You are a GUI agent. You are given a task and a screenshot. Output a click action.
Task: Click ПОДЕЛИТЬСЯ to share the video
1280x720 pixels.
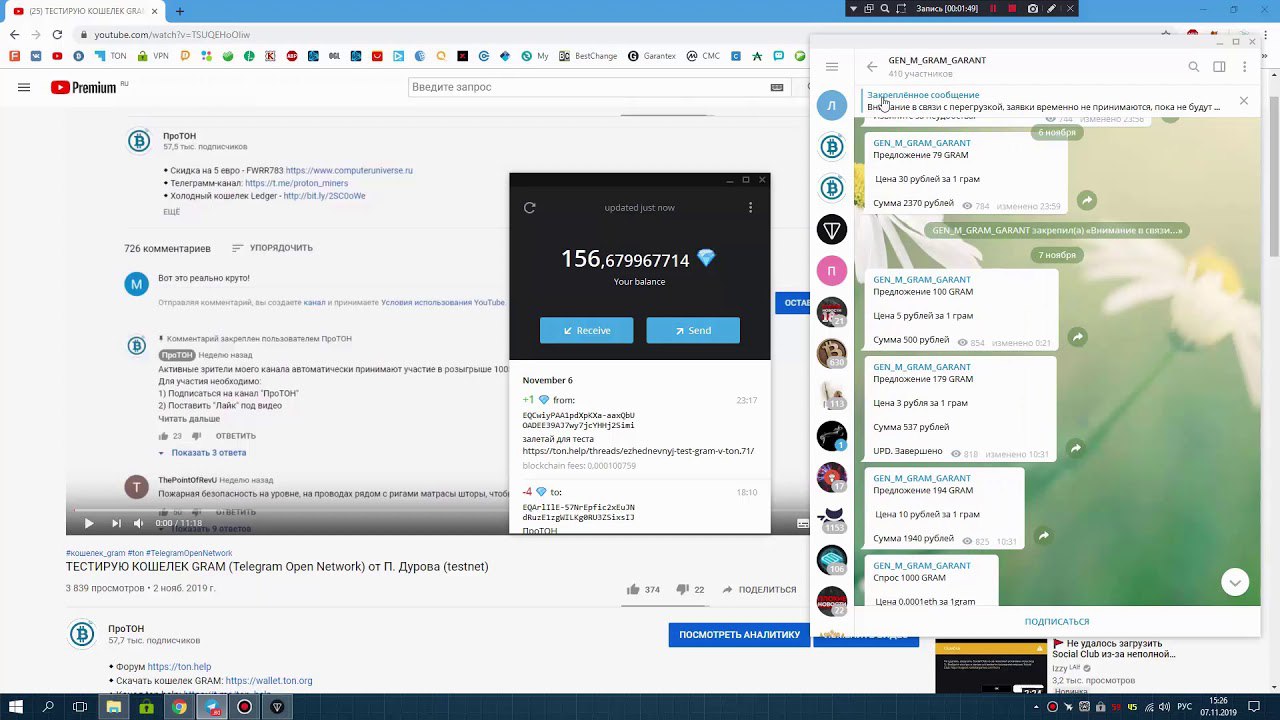(x=759, y=590)
